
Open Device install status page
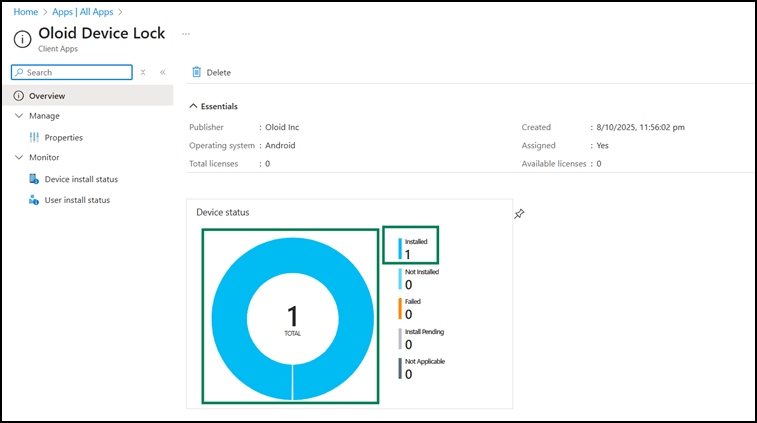click(x=81, y=179)
